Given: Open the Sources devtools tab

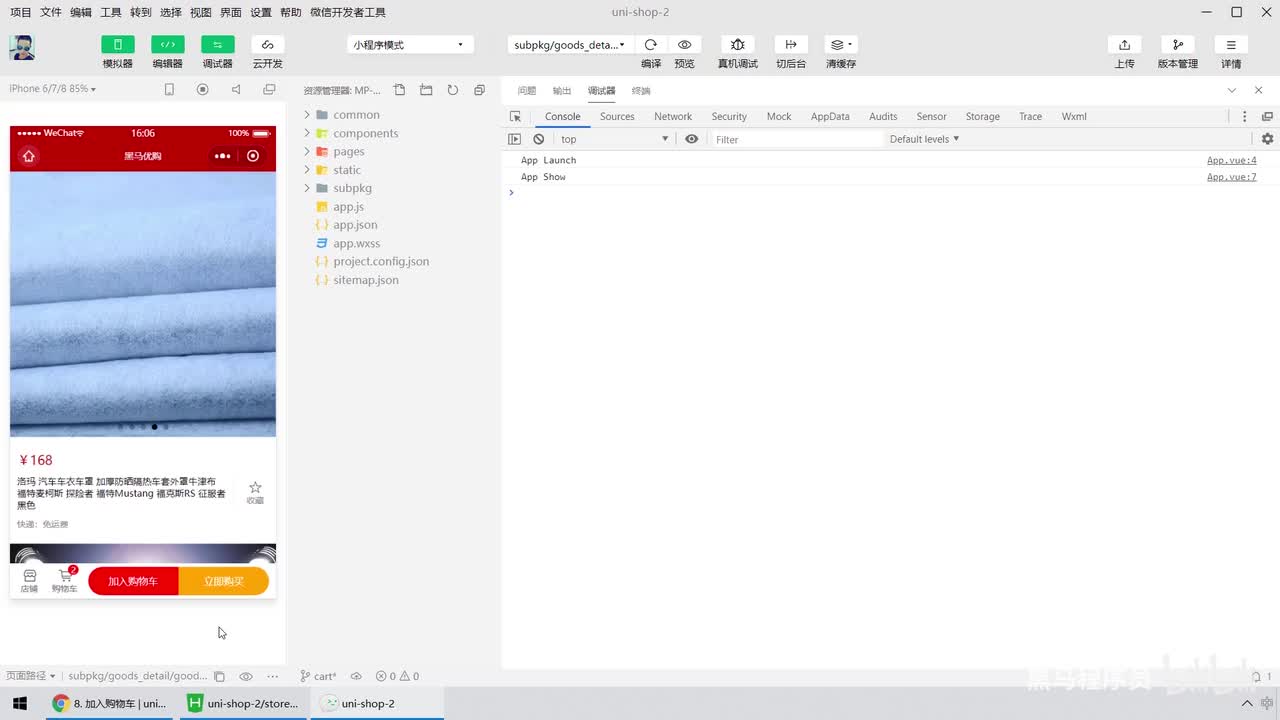Looking at the screenshot, I should [x=617, y=116].
